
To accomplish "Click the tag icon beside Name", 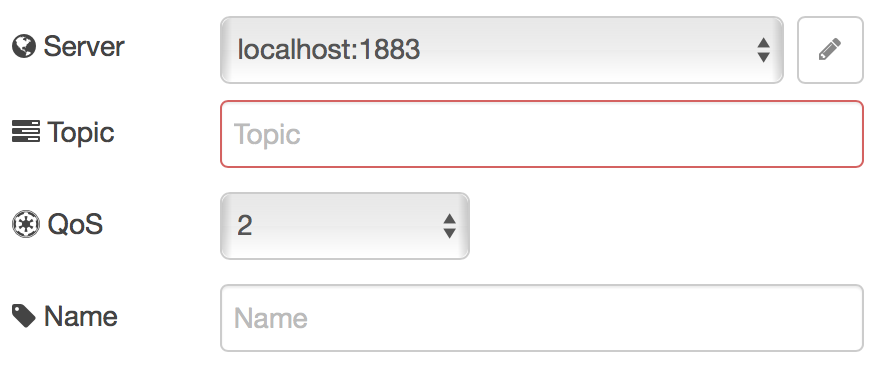I will (24, 316).
